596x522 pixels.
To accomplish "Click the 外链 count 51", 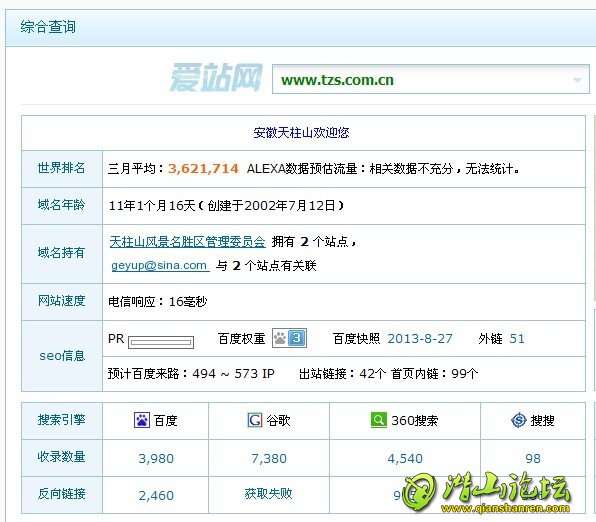I will (517, 338).
